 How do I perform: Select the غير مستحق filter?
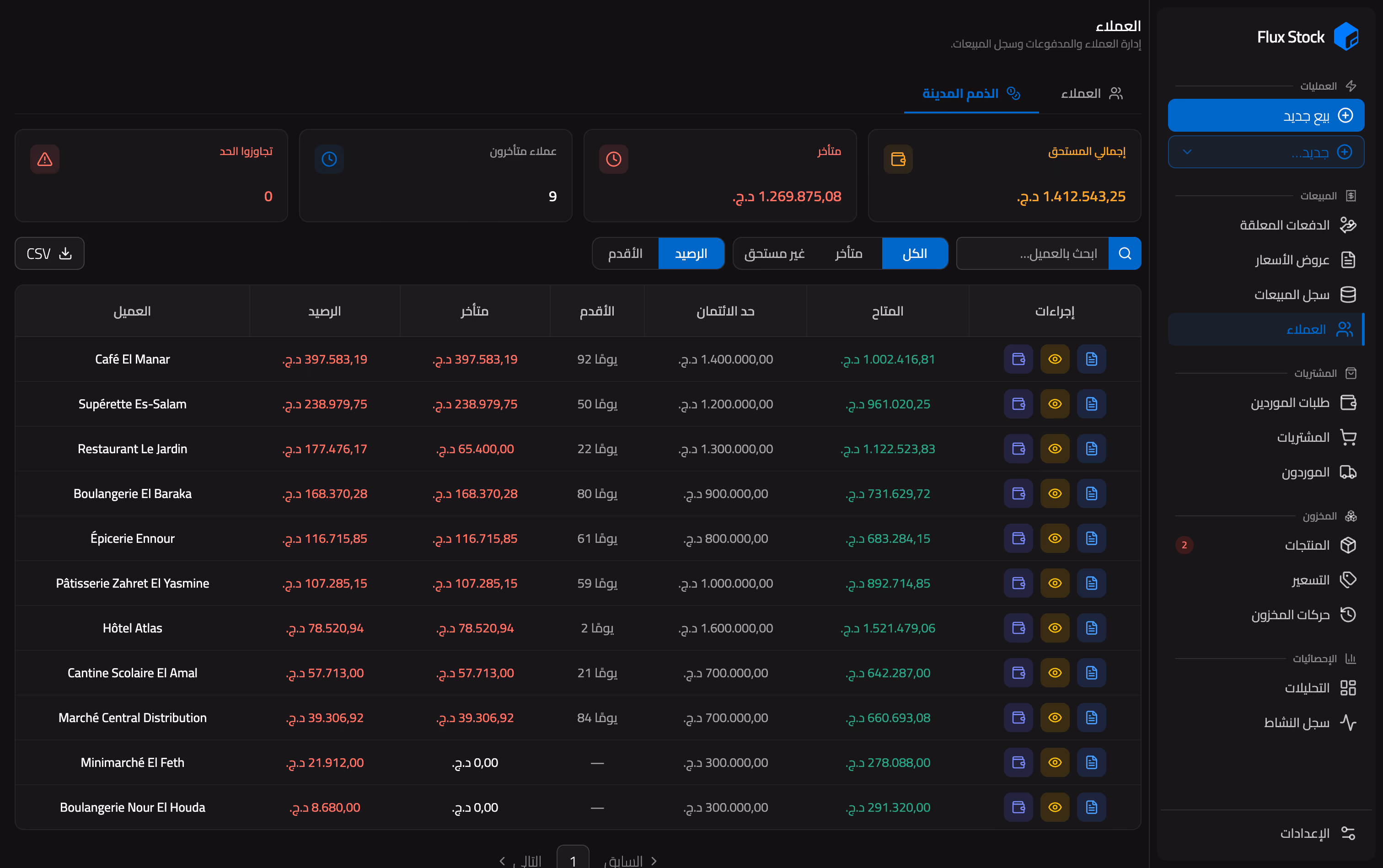774,253
